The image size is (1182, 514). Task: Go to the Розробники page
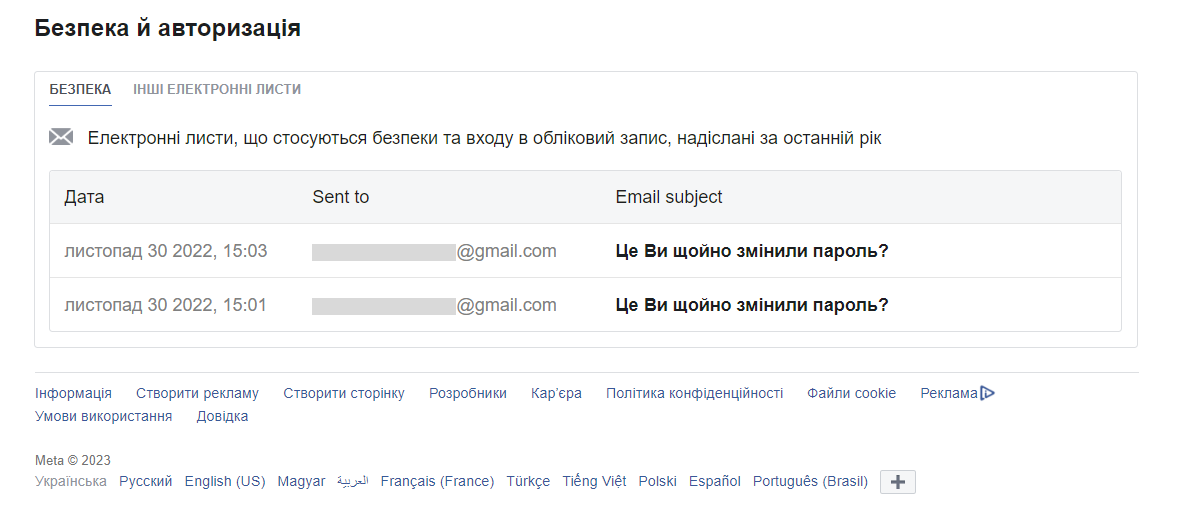pos(468,393)
